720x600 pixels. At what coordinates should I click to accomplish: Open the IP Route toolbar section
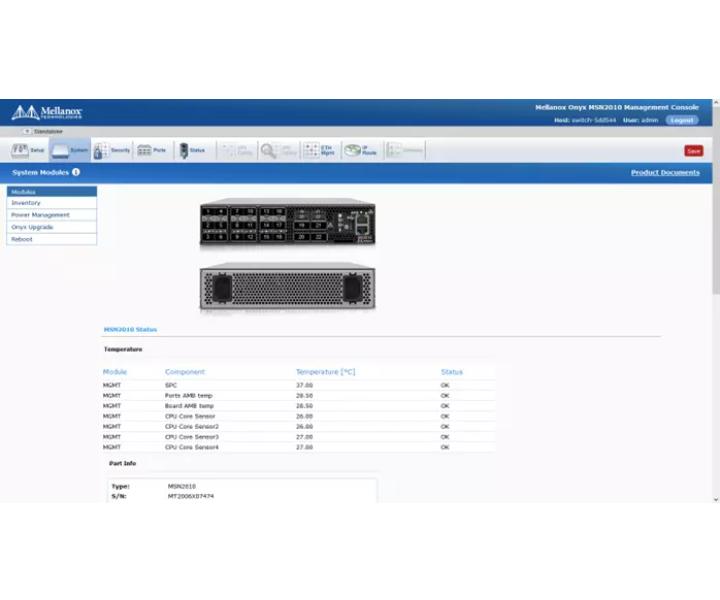coord(361,150)
